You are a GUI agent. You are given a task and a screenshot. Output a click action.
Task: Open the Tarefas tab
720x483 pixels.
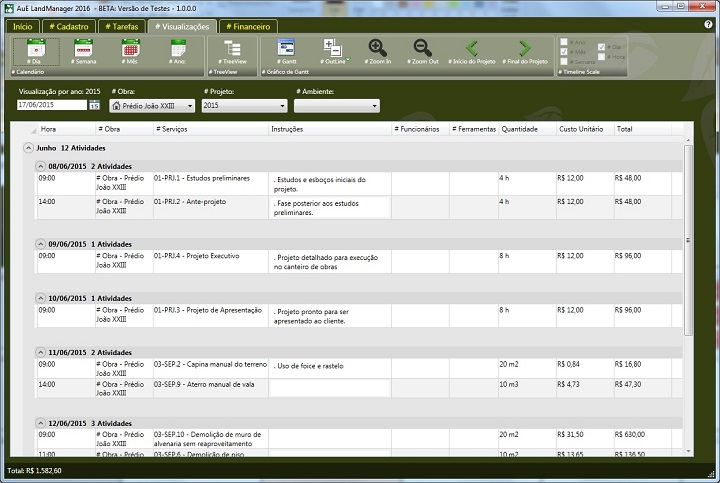tap(120, 26)
